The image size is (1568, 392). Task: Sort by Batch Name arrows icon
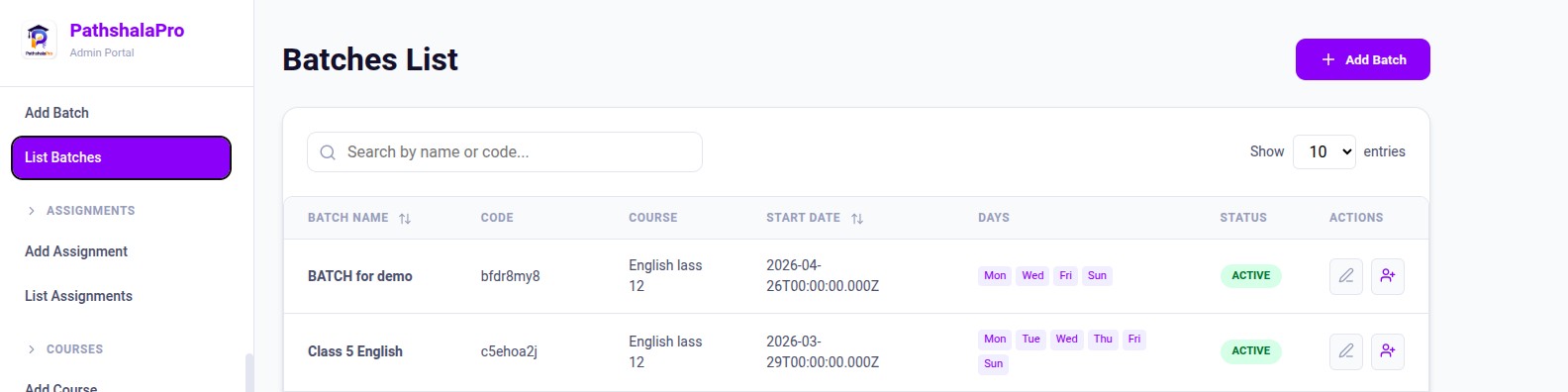[405, 219]
